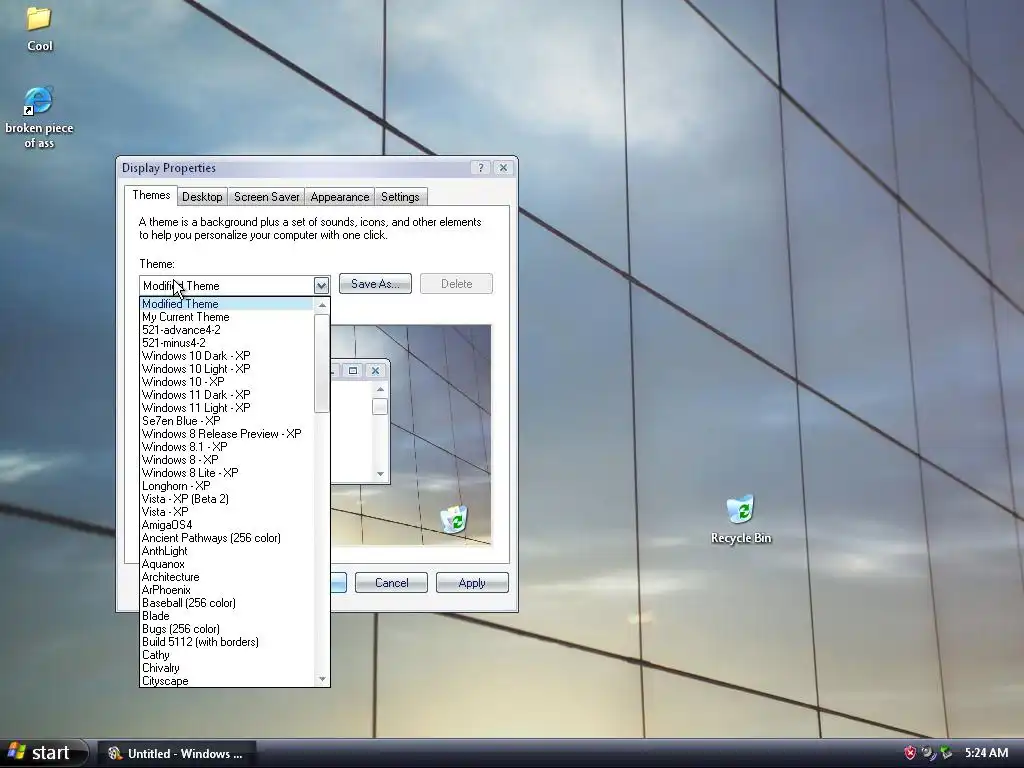The width and height of the screenshot is (1024, 768).
Task: Select Windows 10 - XP theme
Action: point(227,382)
